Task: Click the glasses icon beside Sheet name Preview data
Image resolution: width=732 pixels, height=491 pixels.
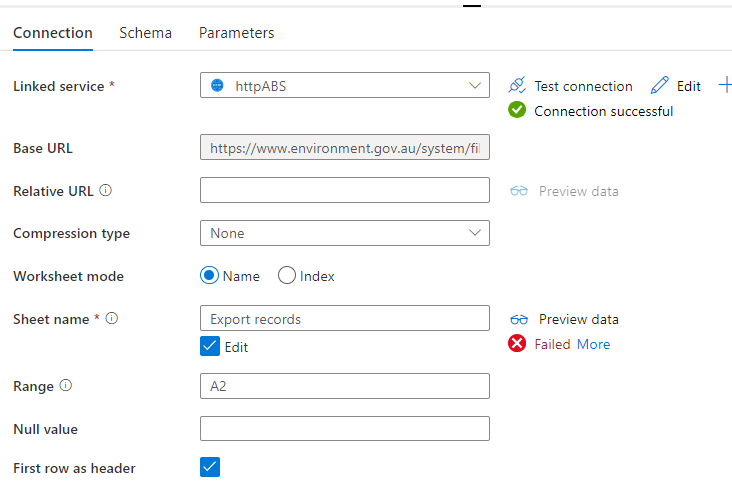Action: coord(519,319)
